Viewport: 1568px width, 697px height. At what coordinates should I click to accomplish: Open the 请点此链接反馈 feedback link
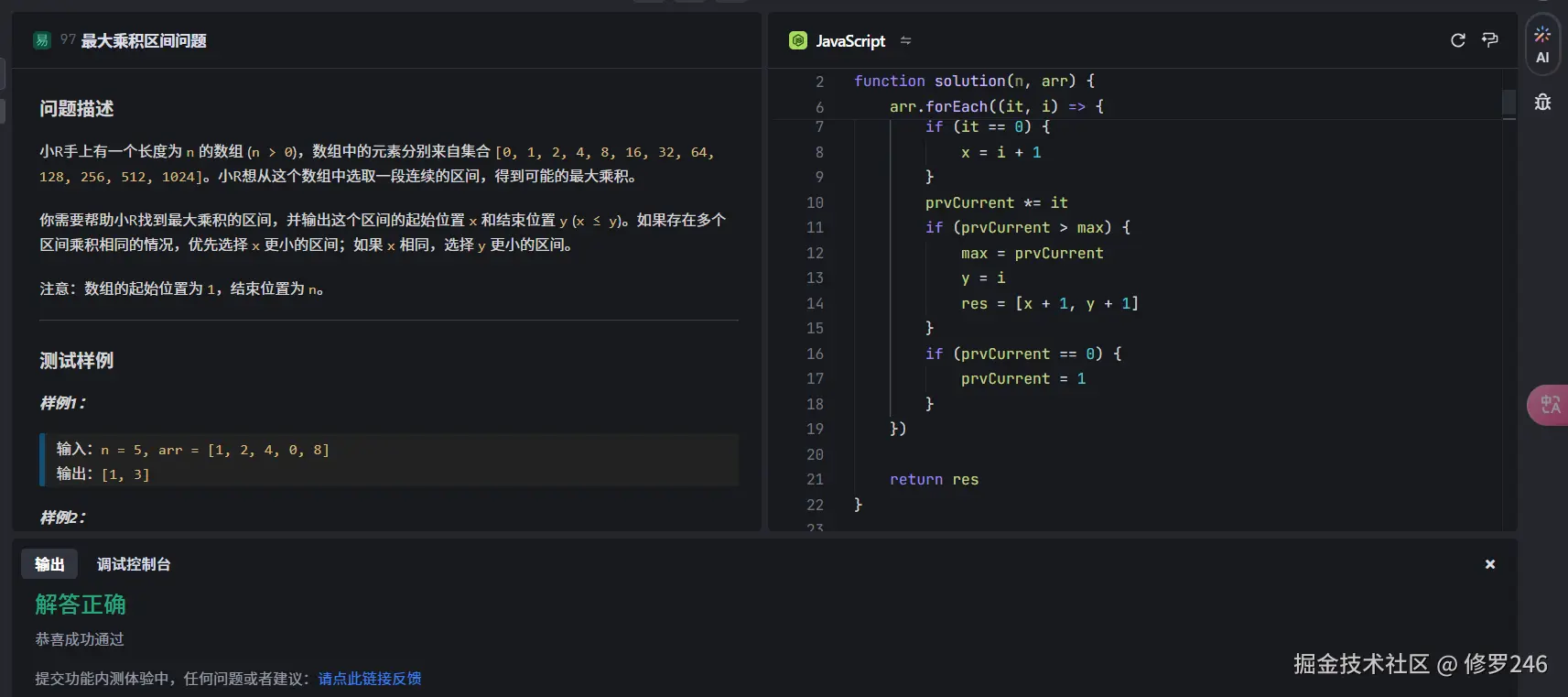click(x=370, y=679)
